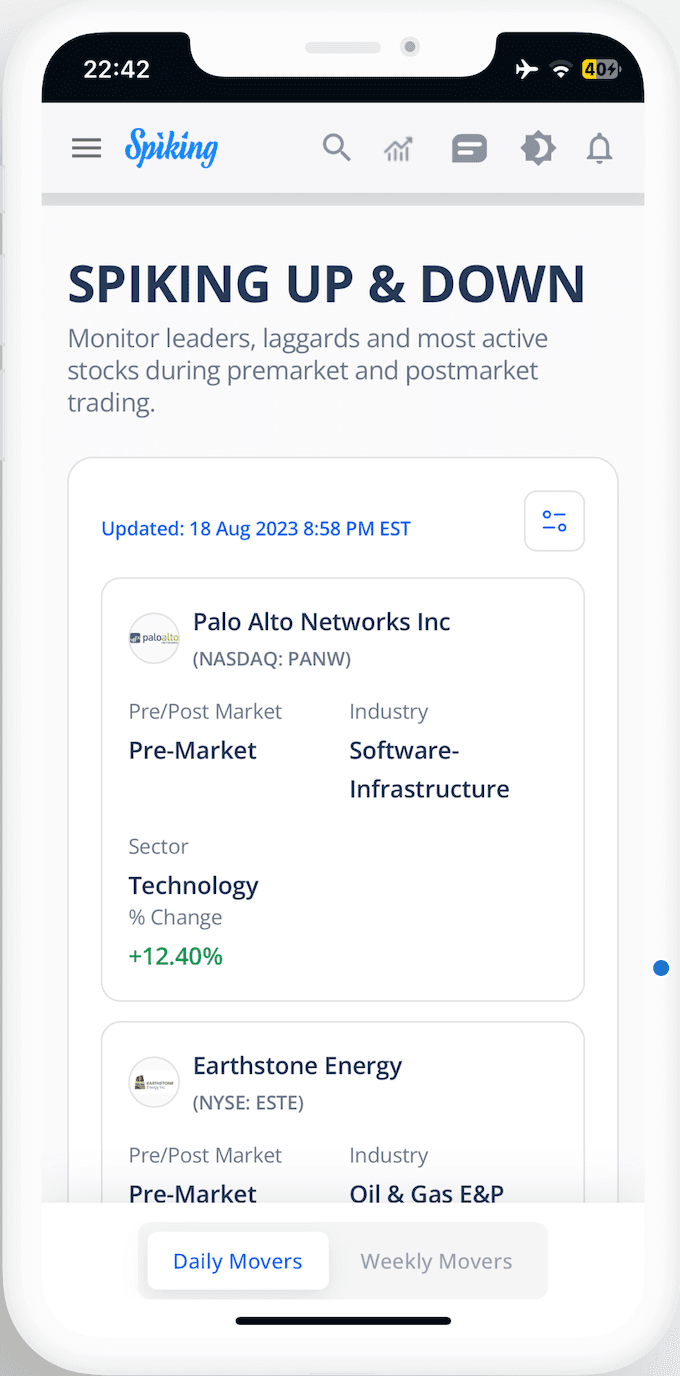
Task: Click the +12.40% change value
Action: (176, 956)
